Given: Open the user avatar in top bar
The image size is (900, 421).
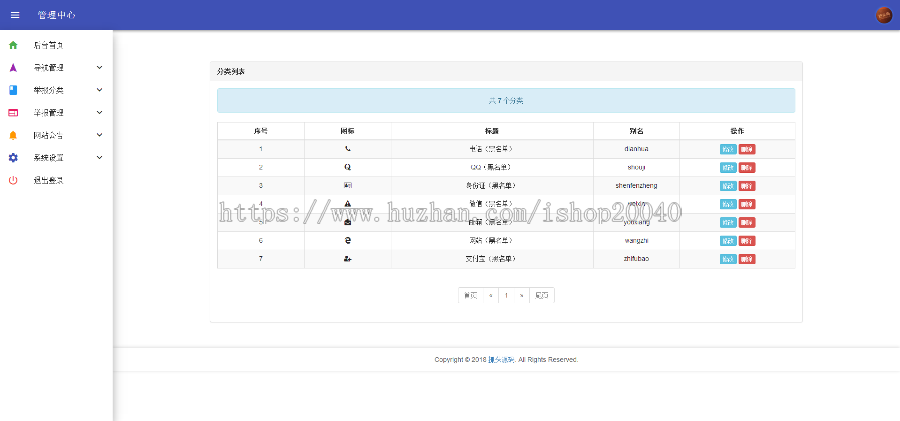Looking at the screenshot, I should [883, 15].
